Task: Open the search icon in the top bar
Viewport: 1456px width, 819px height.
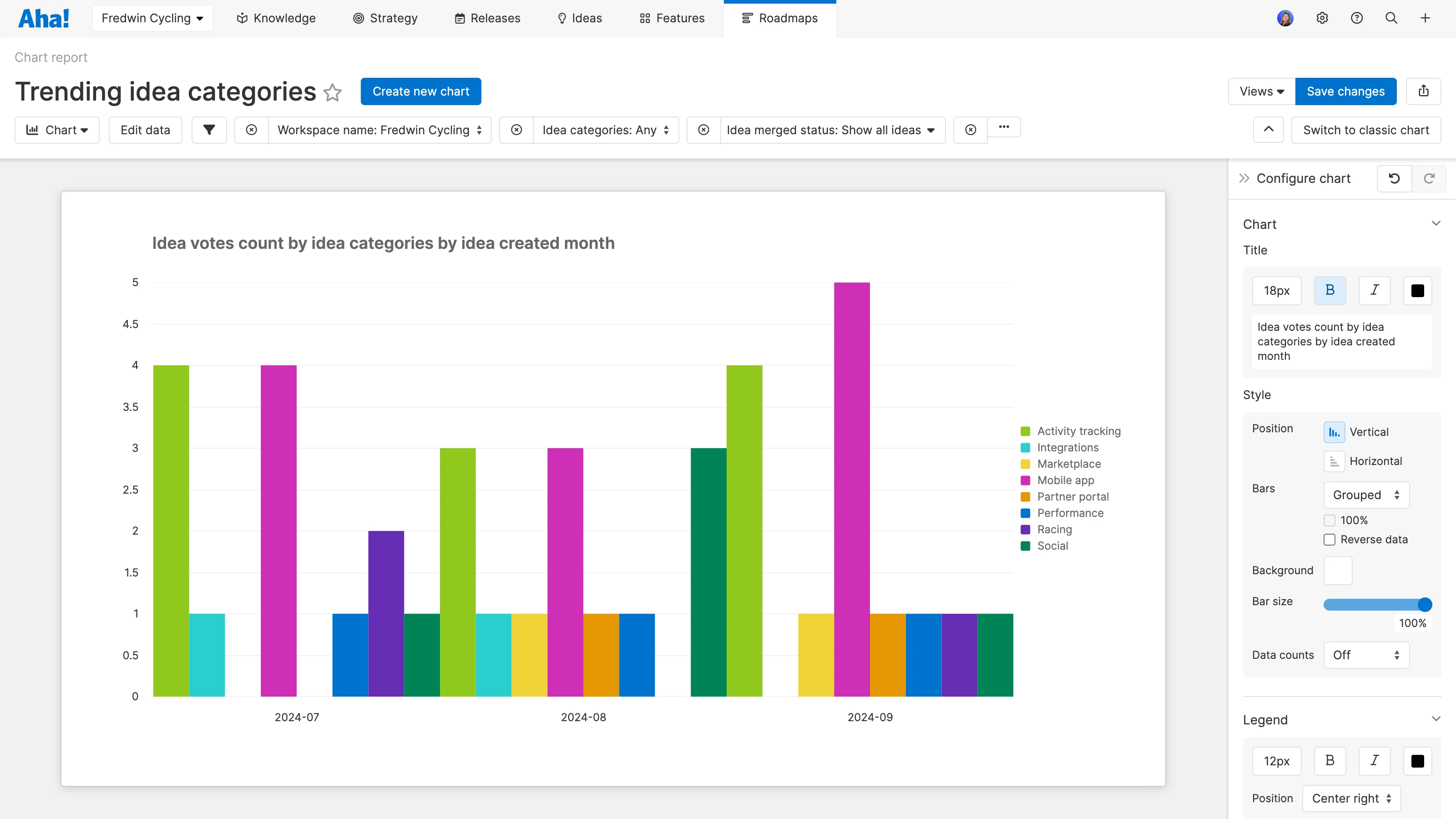Action: [1391, 18]
